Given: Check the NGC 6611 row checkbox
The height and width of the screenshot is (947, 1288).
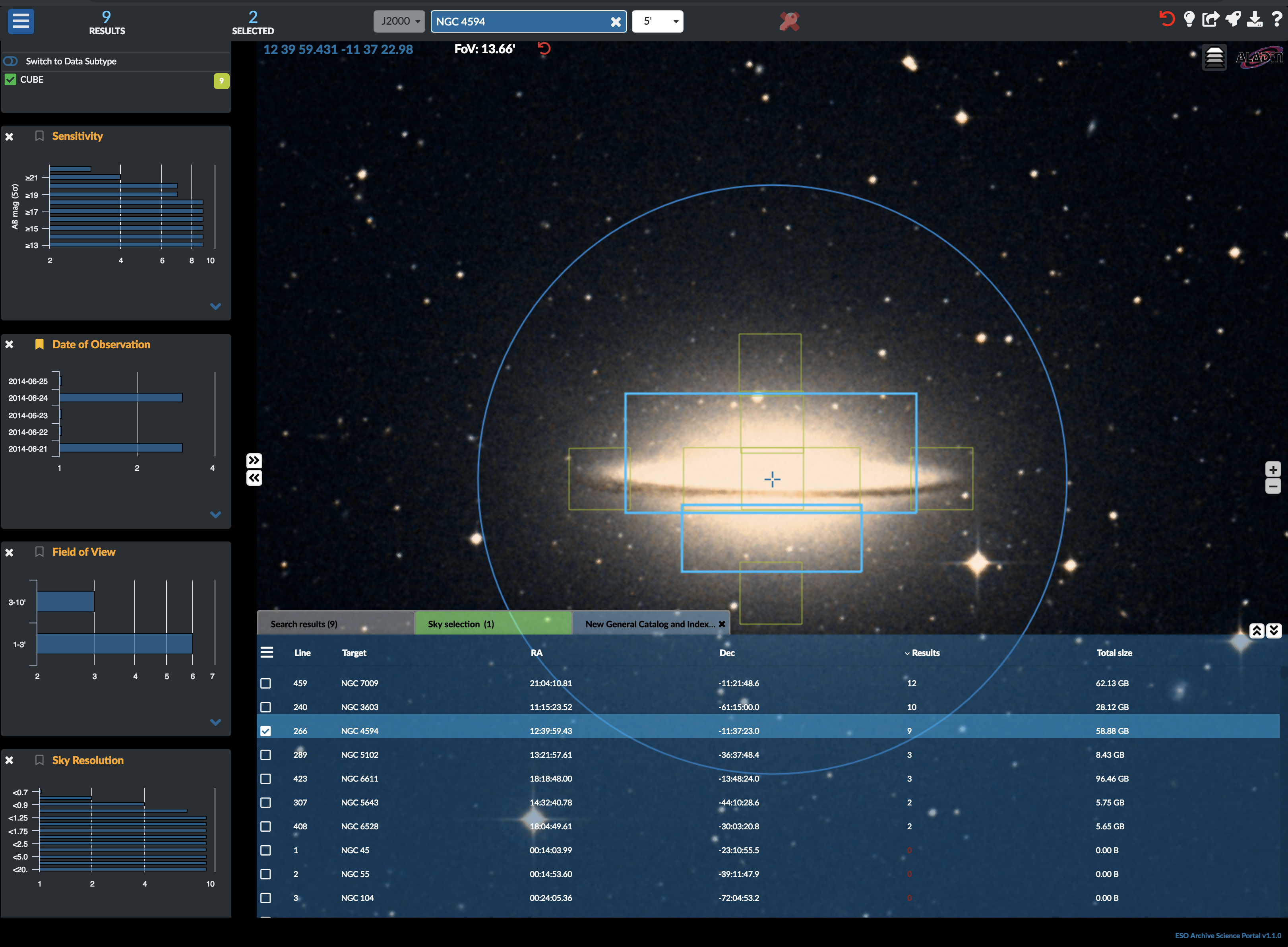Looking at the screenshot, I should click(x=265, y=778).
